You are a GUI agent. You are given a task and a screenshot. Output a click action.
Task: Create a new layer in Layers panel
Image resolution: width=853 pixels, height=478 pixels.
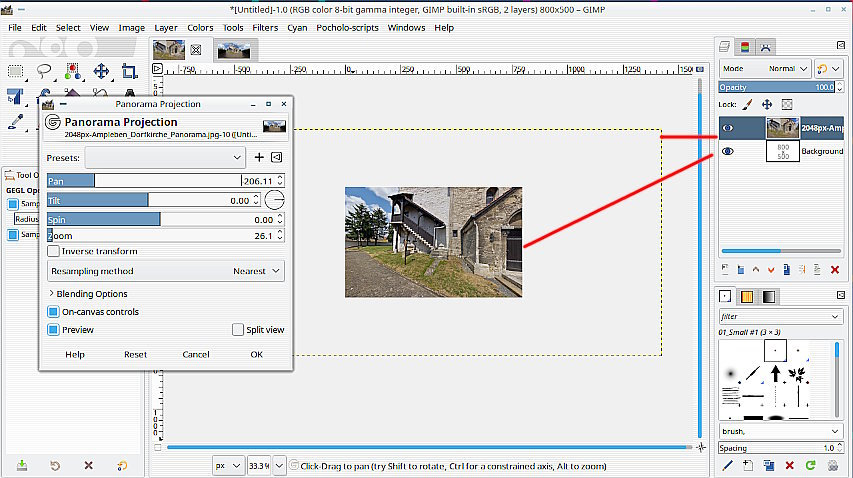[x=725, y=269]
